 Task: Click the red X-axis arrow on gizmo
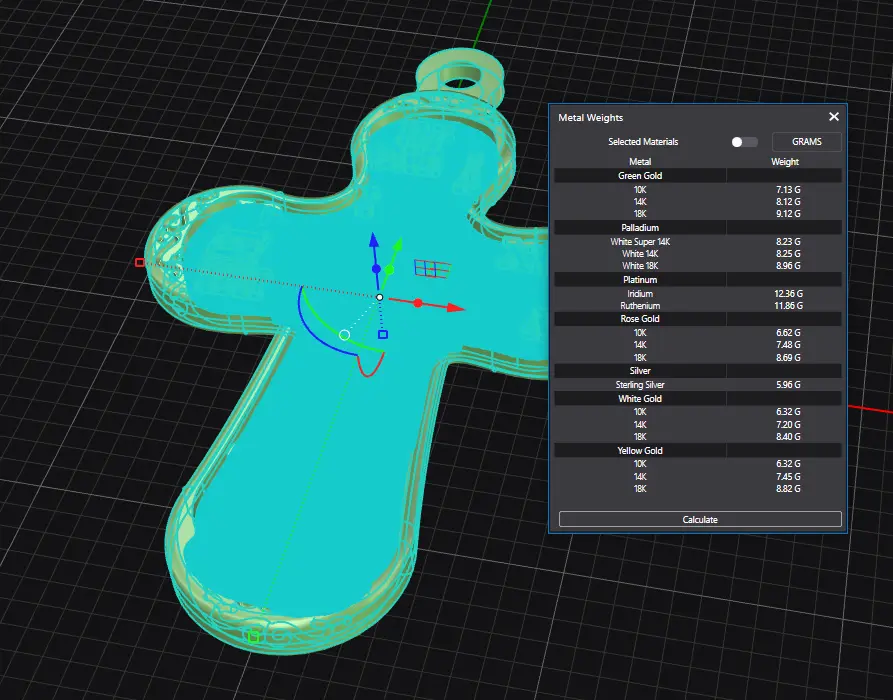(454, 307)
